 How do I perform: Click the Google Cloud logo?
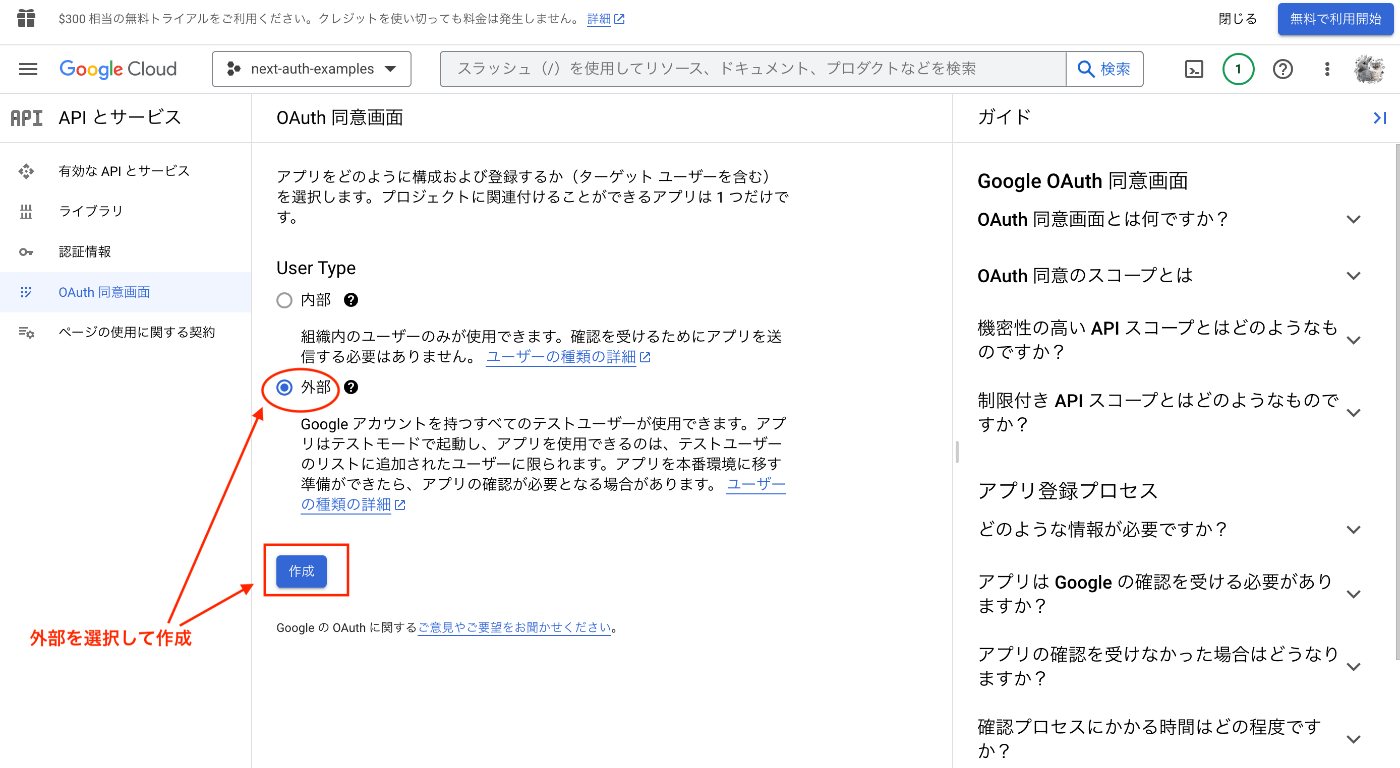click(x=118, y=69)
